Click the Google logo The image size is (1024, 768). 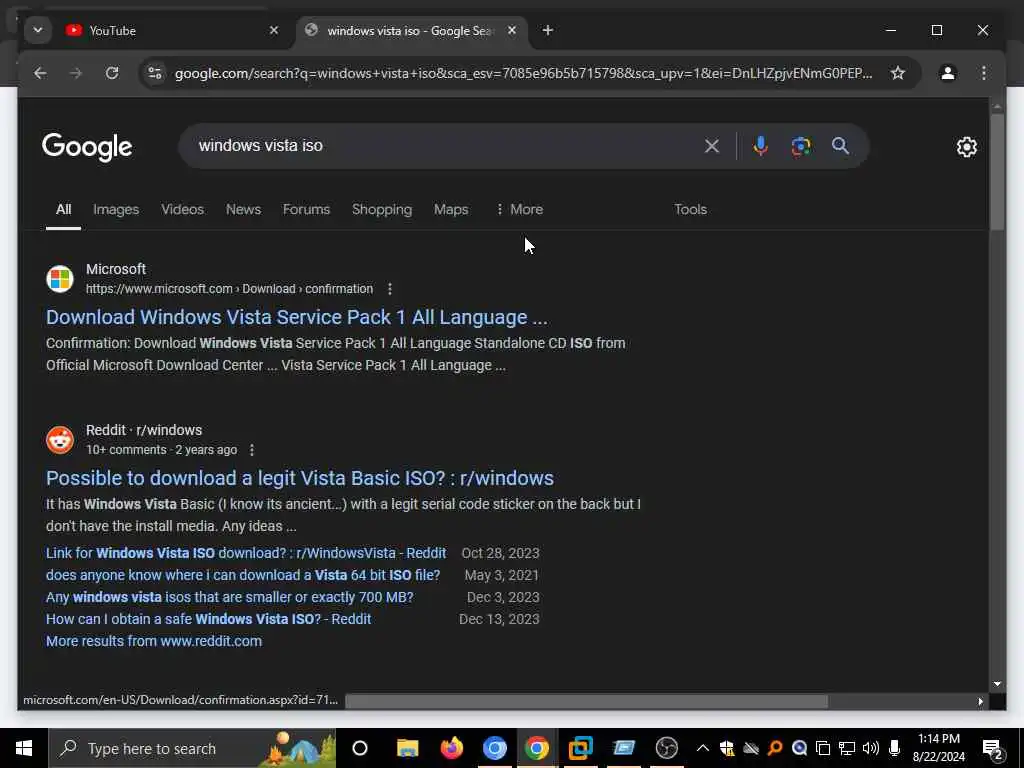pos(87,147)
